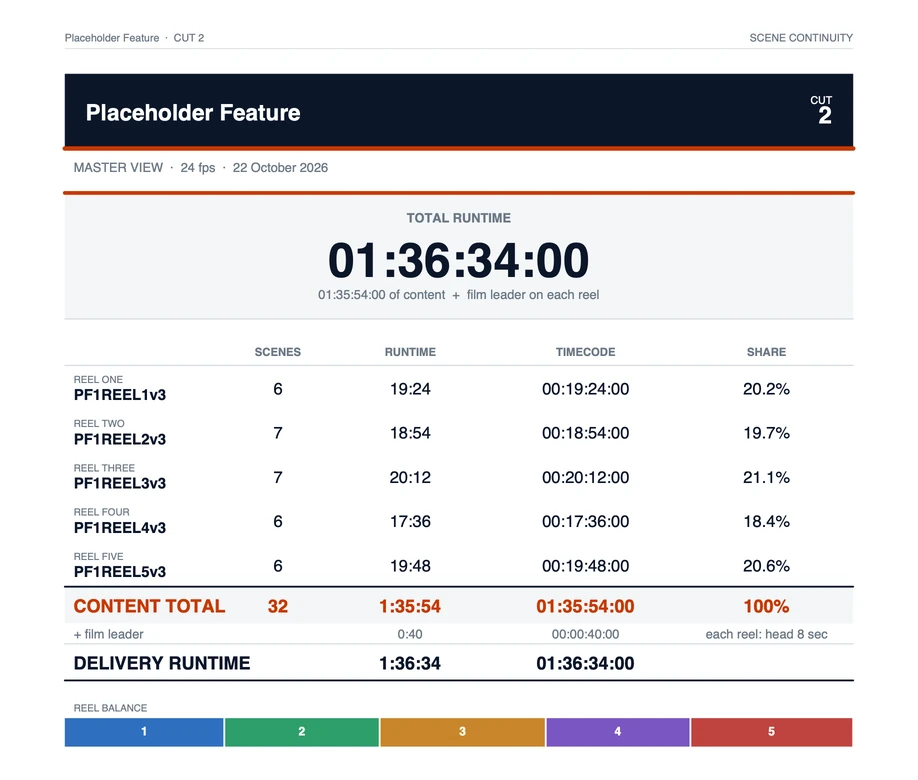918x780 pixels.
Task: Select the PF1REEL4v3 reel name
Action: click(x=119, y=528)
